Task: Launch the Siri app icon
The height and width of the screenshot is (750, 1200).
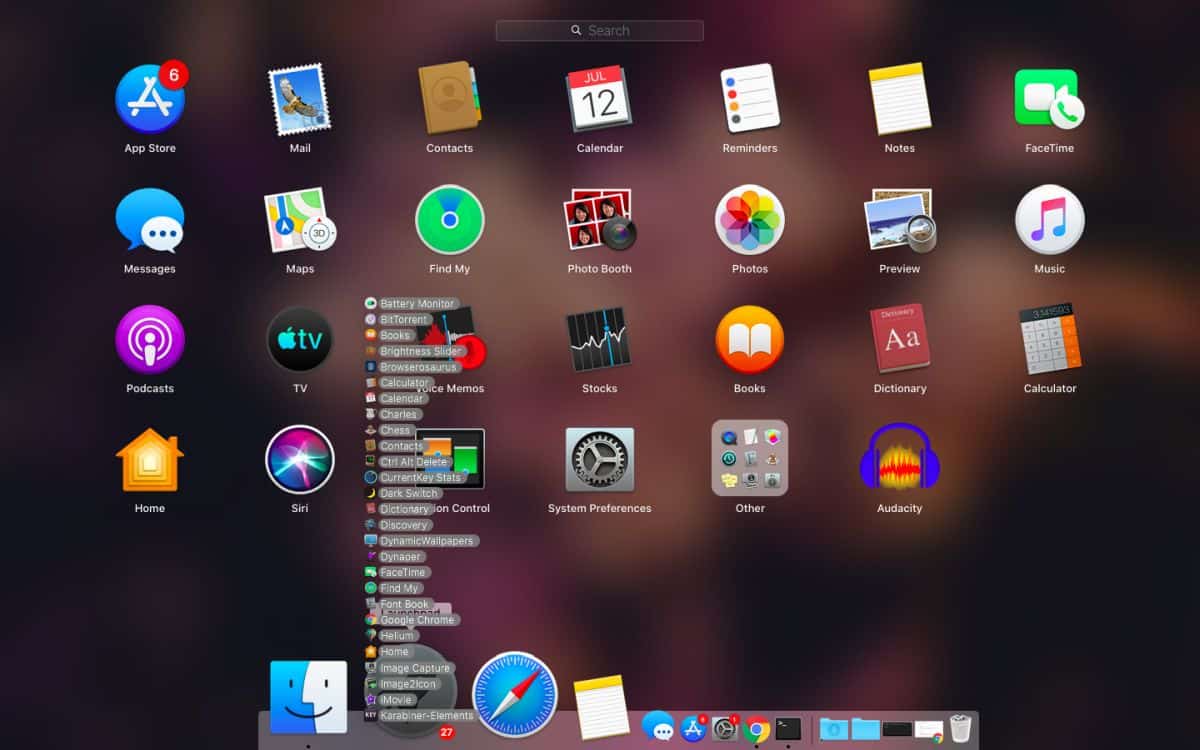Action: [300, 460]
